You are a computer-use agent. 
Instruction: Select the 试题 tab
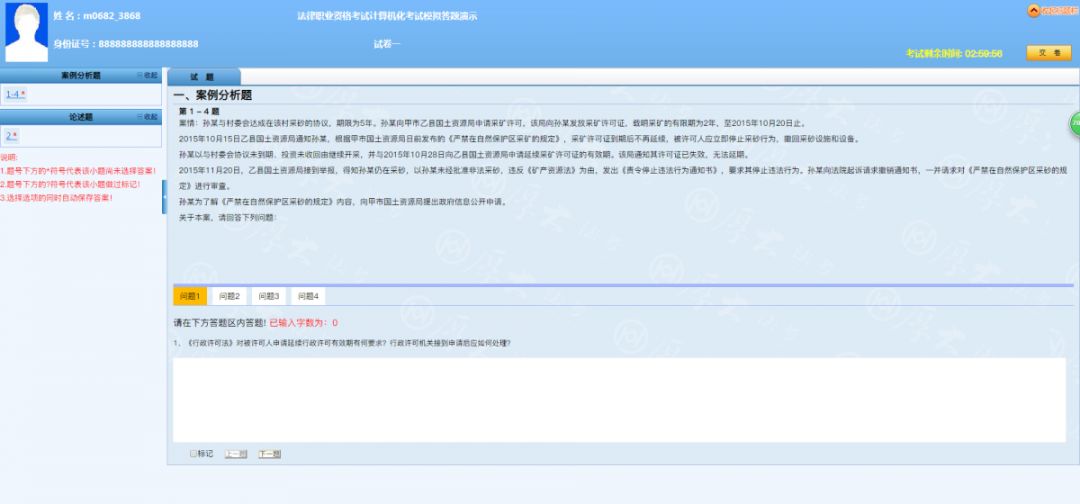coord(203,77)
